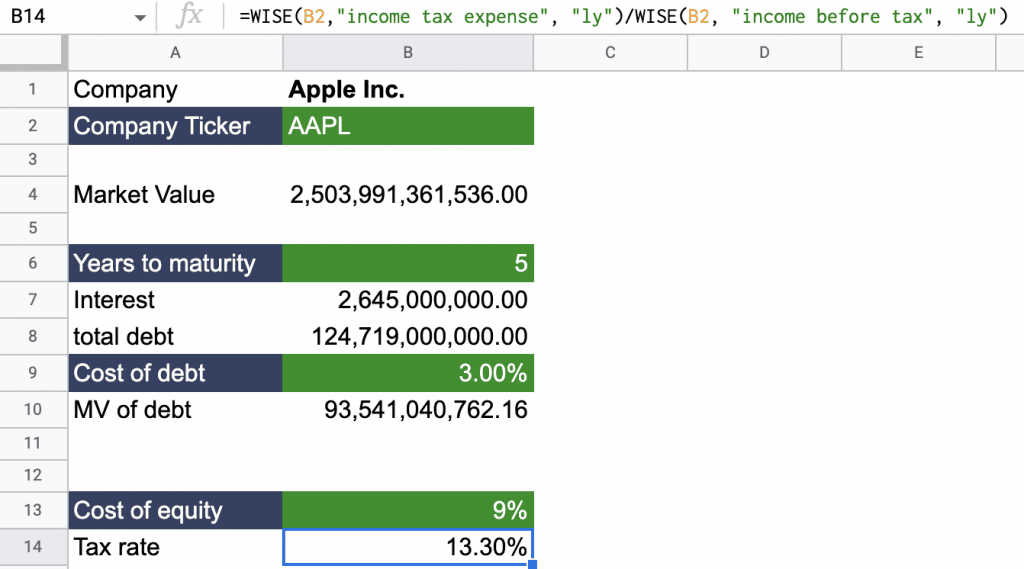Click the fx function icon
The height and width of the screenshot is (569, 1024).
pos(188,16)
